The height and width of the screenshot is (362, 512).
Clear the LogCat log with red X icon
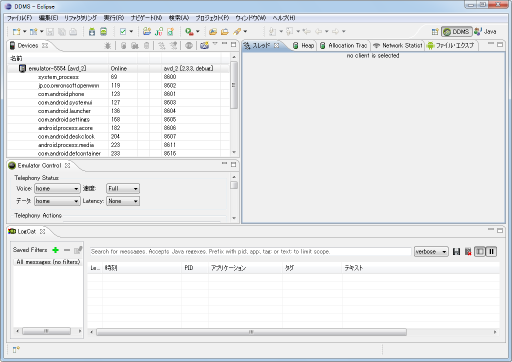(468, 252)
